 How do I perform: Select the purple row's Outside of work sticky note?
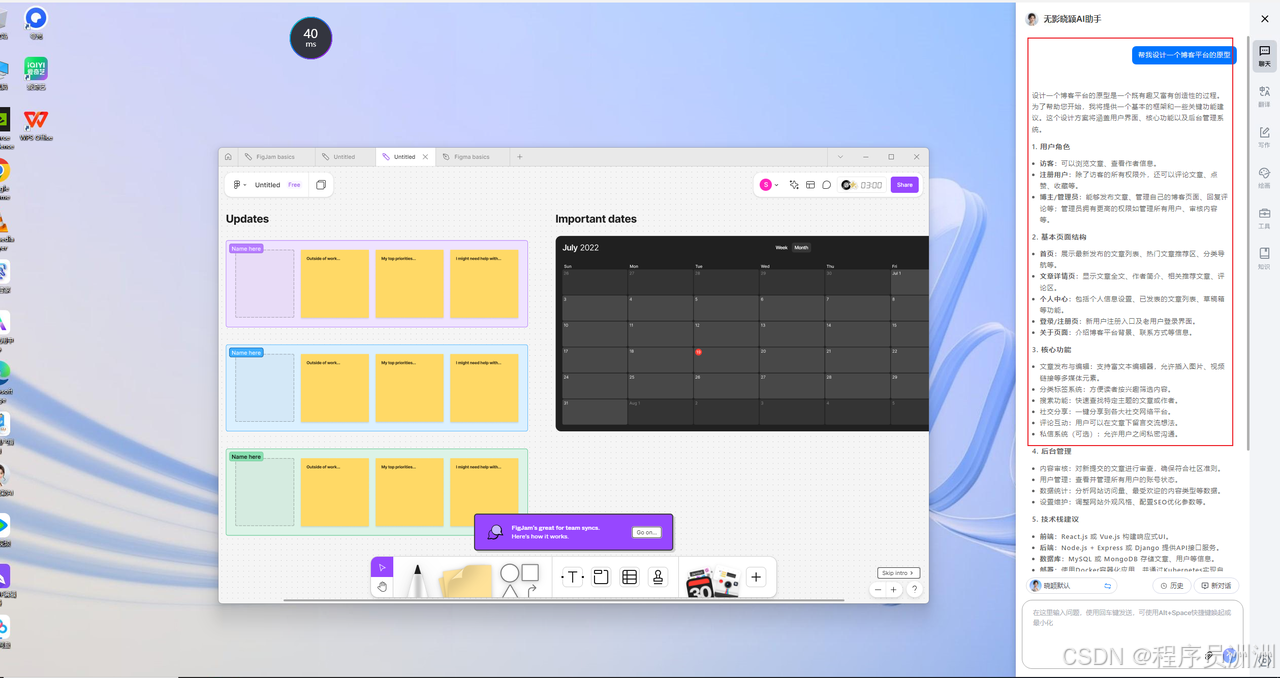pyautogui.click(x=335, y=284)
